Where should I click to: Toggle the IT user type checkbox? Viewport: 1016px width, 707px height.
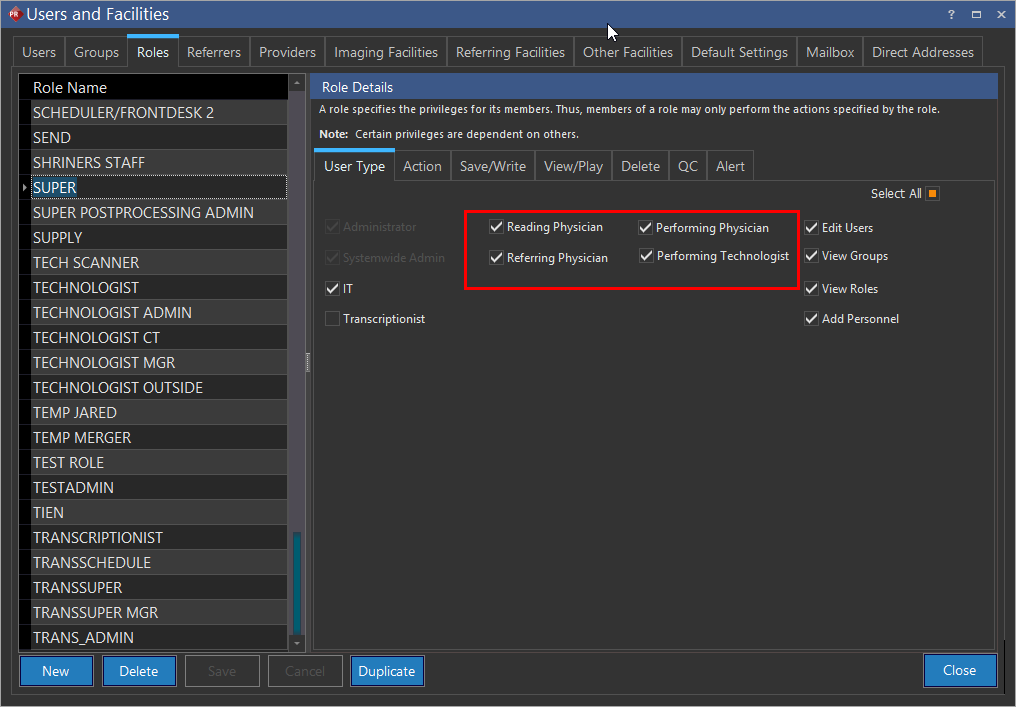click(332, 289)
